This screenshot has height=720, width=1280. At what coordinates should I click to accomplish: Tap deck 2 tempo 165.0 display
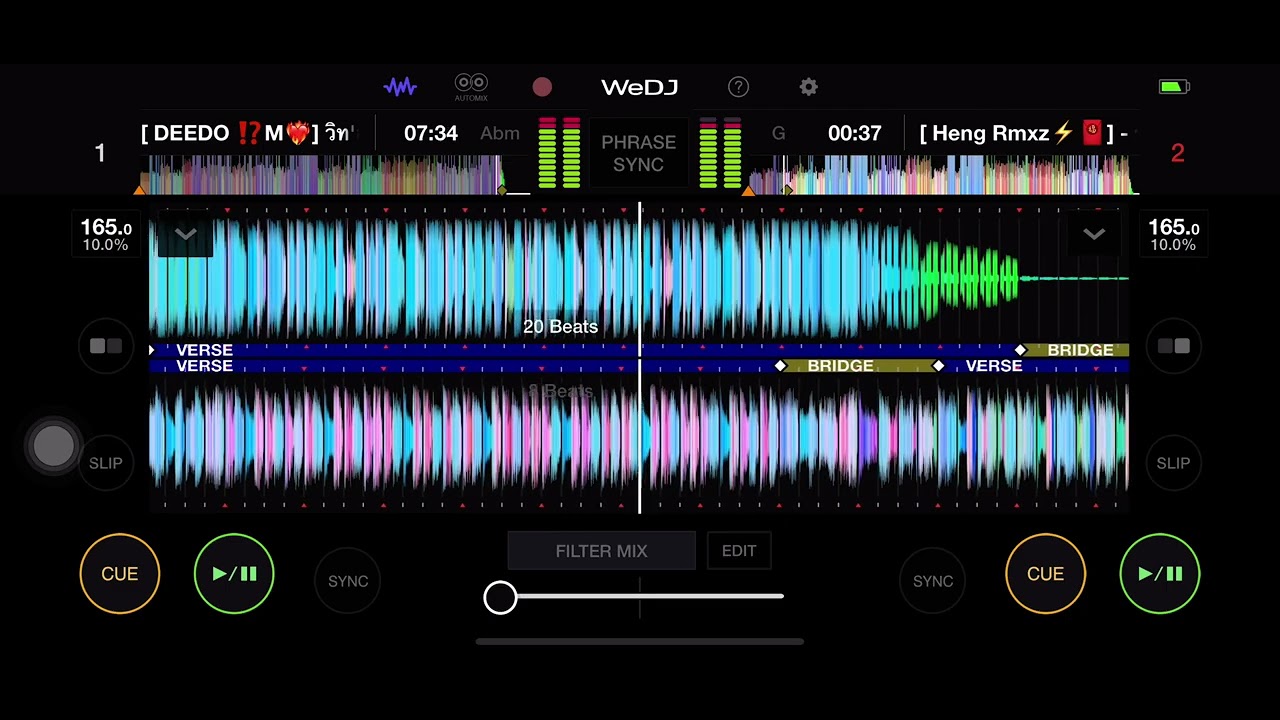(x=1173, y=235)
